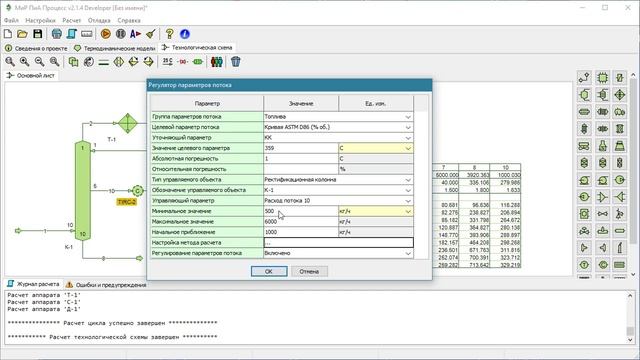Select the 'Основной лист' sheet tab
This screenshot has width=640, height=360.
(x=31, y=76)
